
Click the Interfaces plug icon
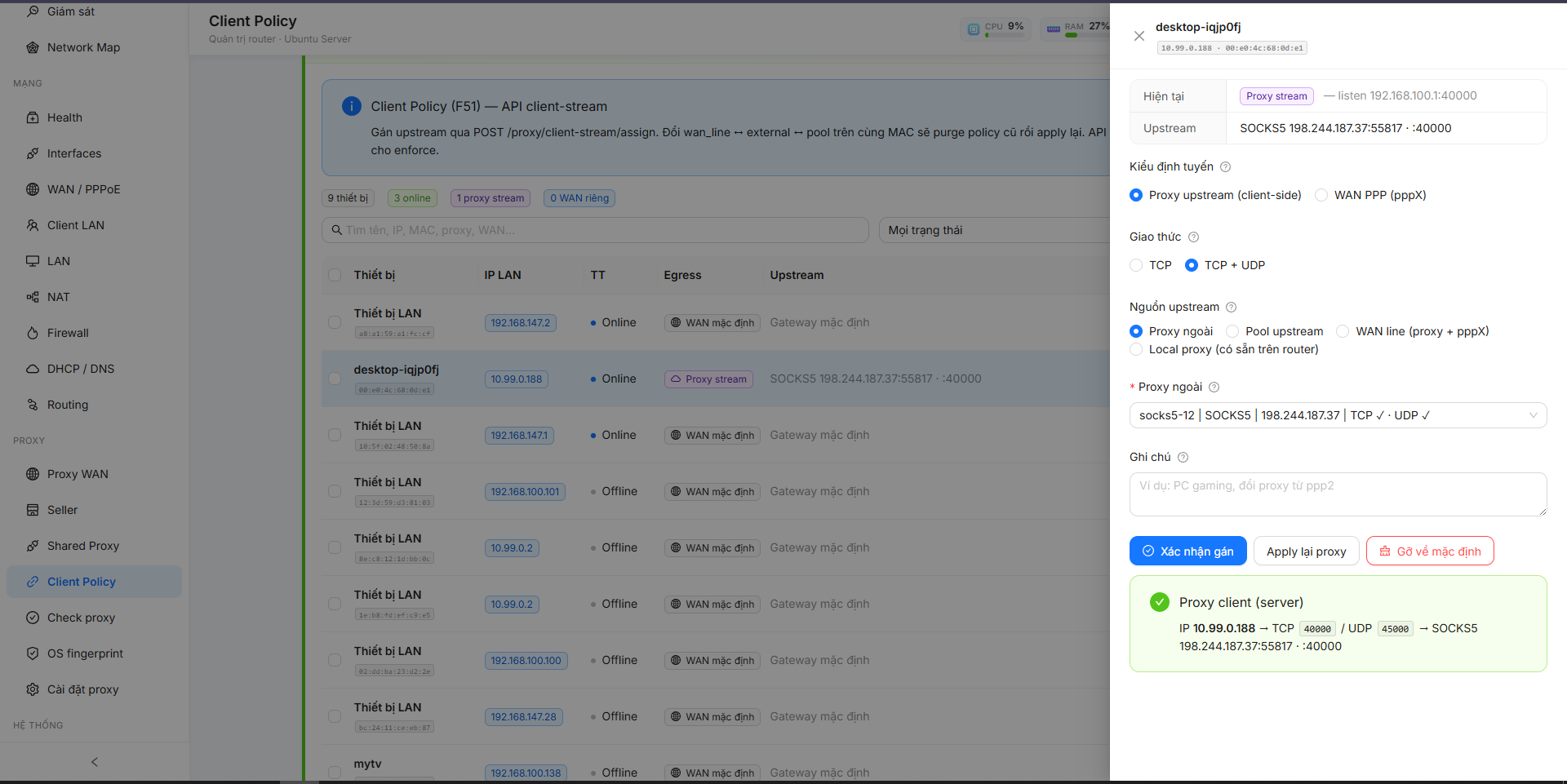pos(33,153)
